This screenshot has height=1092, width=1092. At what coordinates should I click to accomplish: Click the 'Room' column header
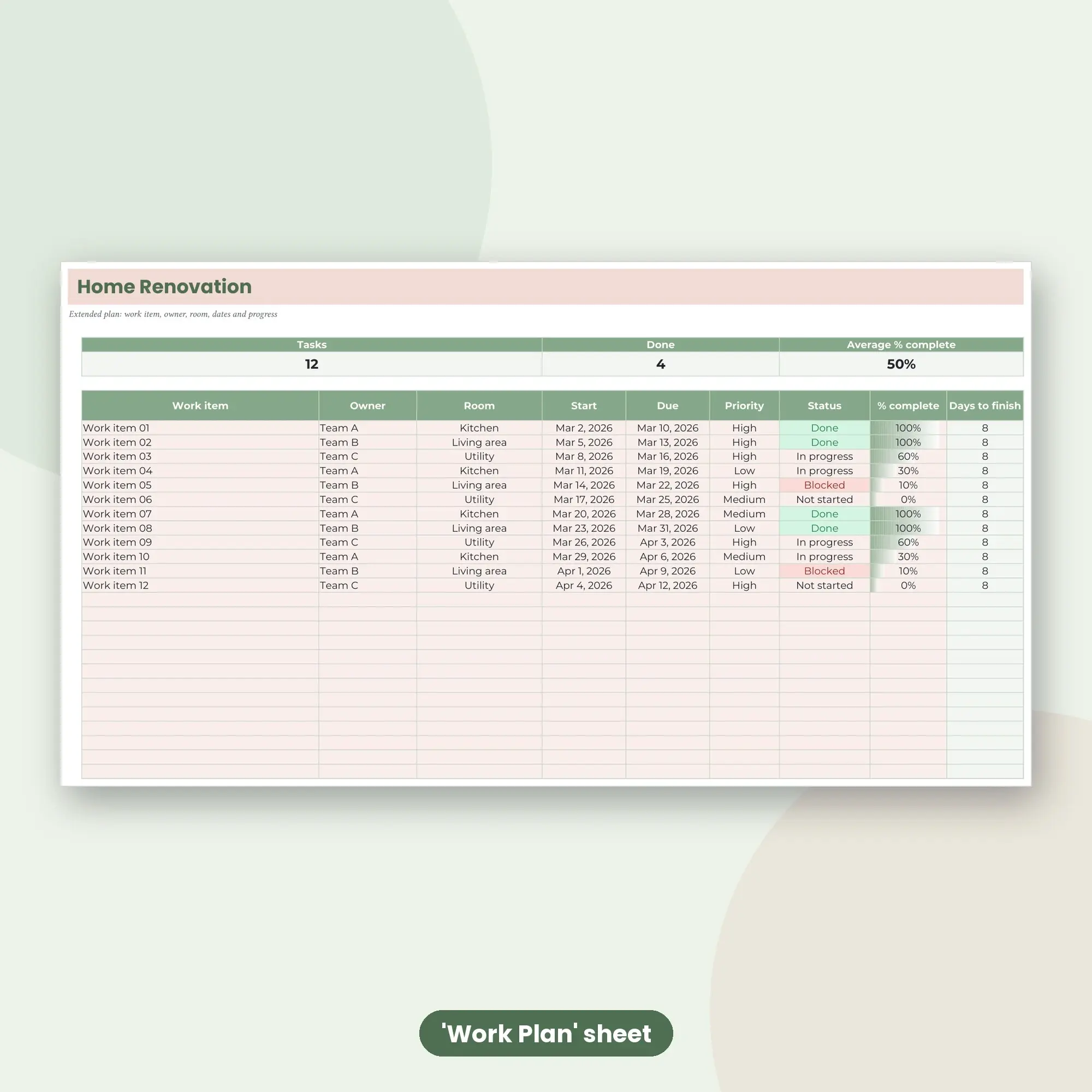[479, 405]
